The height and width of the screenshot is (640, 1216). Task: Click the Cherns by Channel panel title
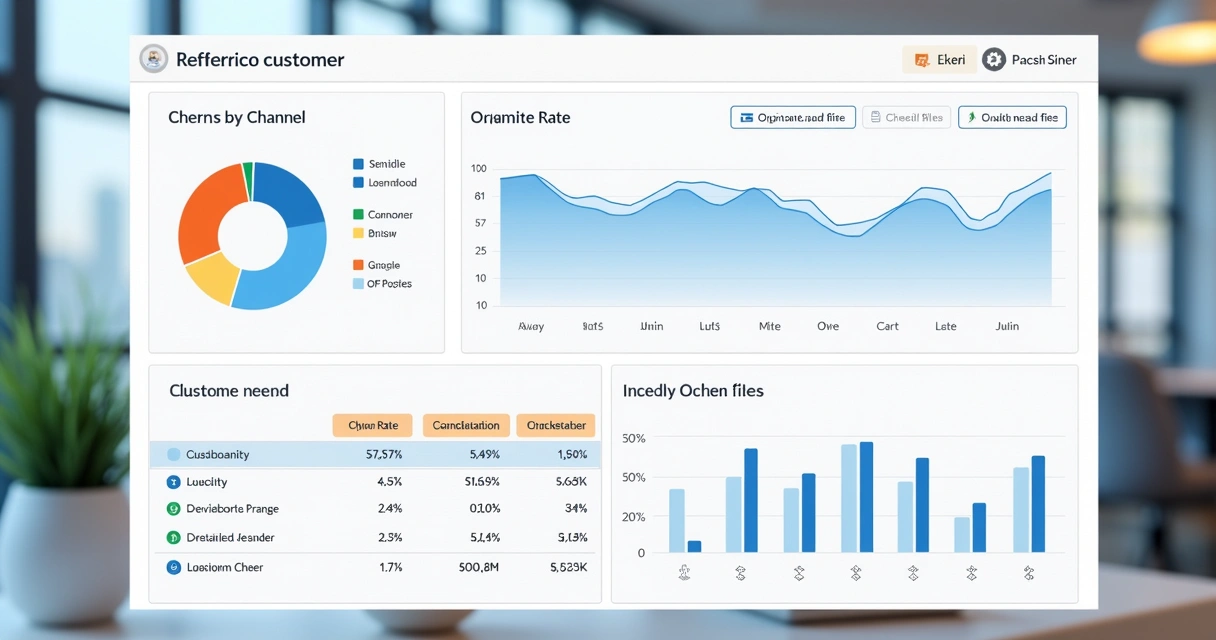(237, 117)
